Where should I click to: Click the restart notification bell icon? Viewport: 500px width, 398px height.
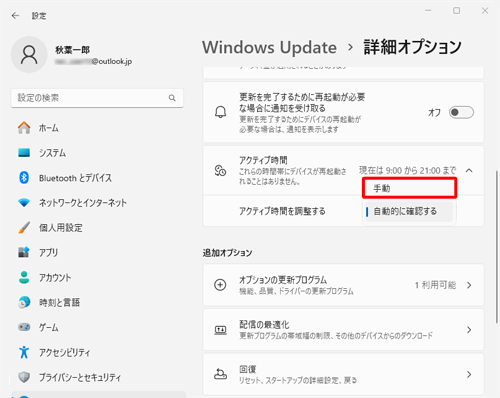(220, 112)
